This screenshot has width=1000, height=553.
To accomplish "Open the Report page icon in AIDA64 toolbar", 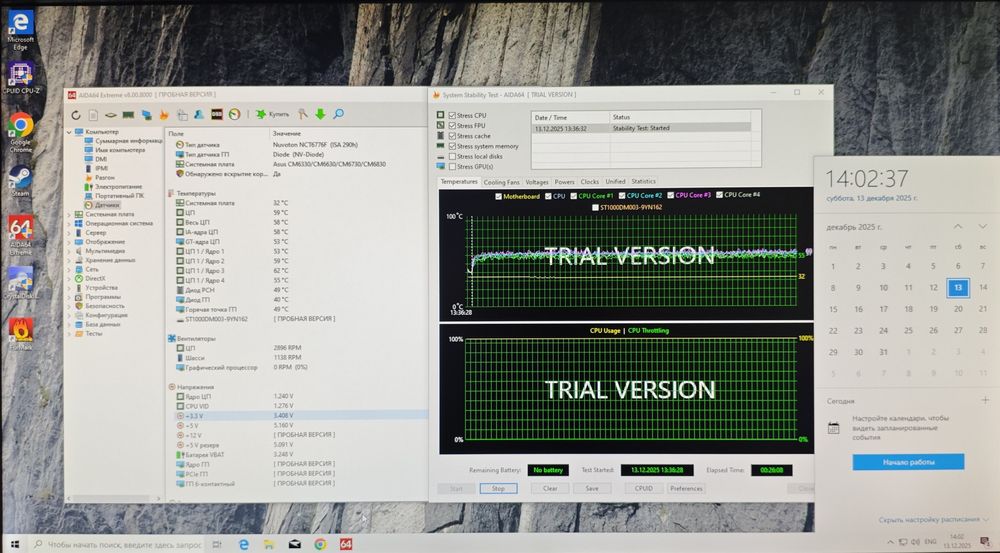I will tap(93, 115).
